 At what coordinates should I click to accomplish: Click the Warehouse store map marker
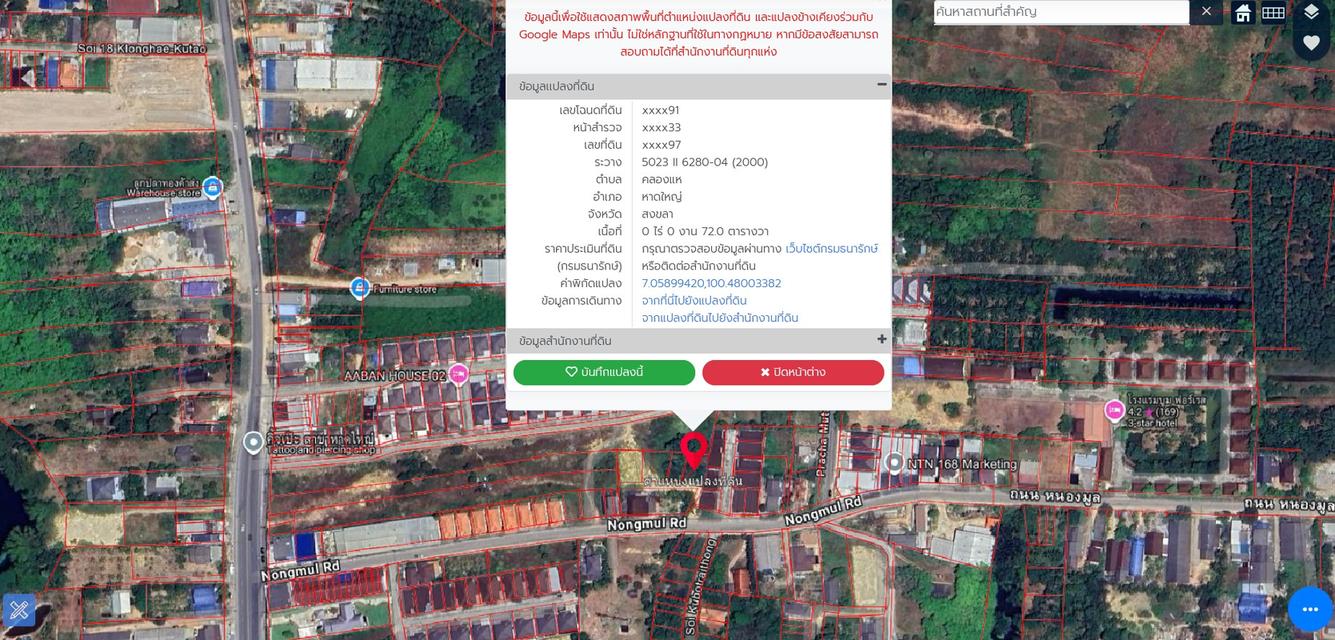coord(212,187)
